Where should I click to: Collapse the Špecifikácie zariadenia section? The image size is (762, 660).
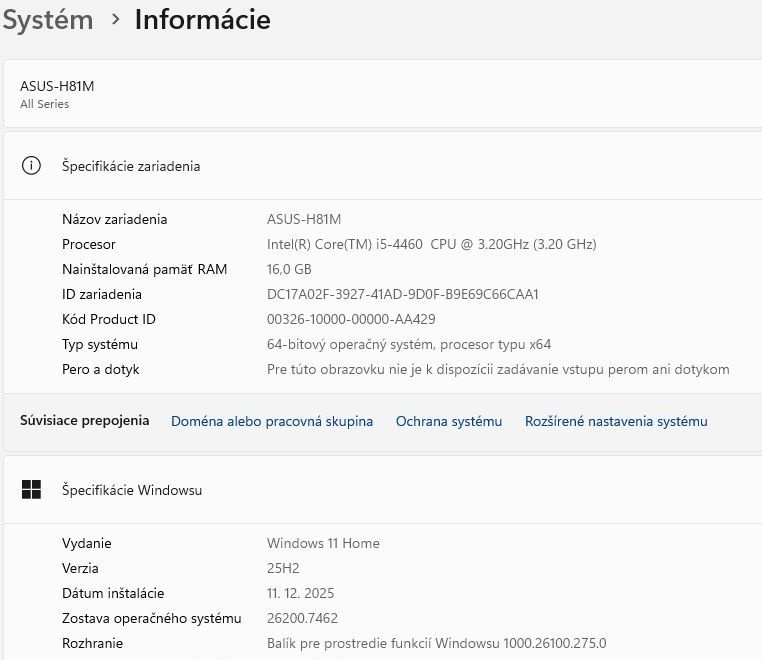click(x=382, y=166)
